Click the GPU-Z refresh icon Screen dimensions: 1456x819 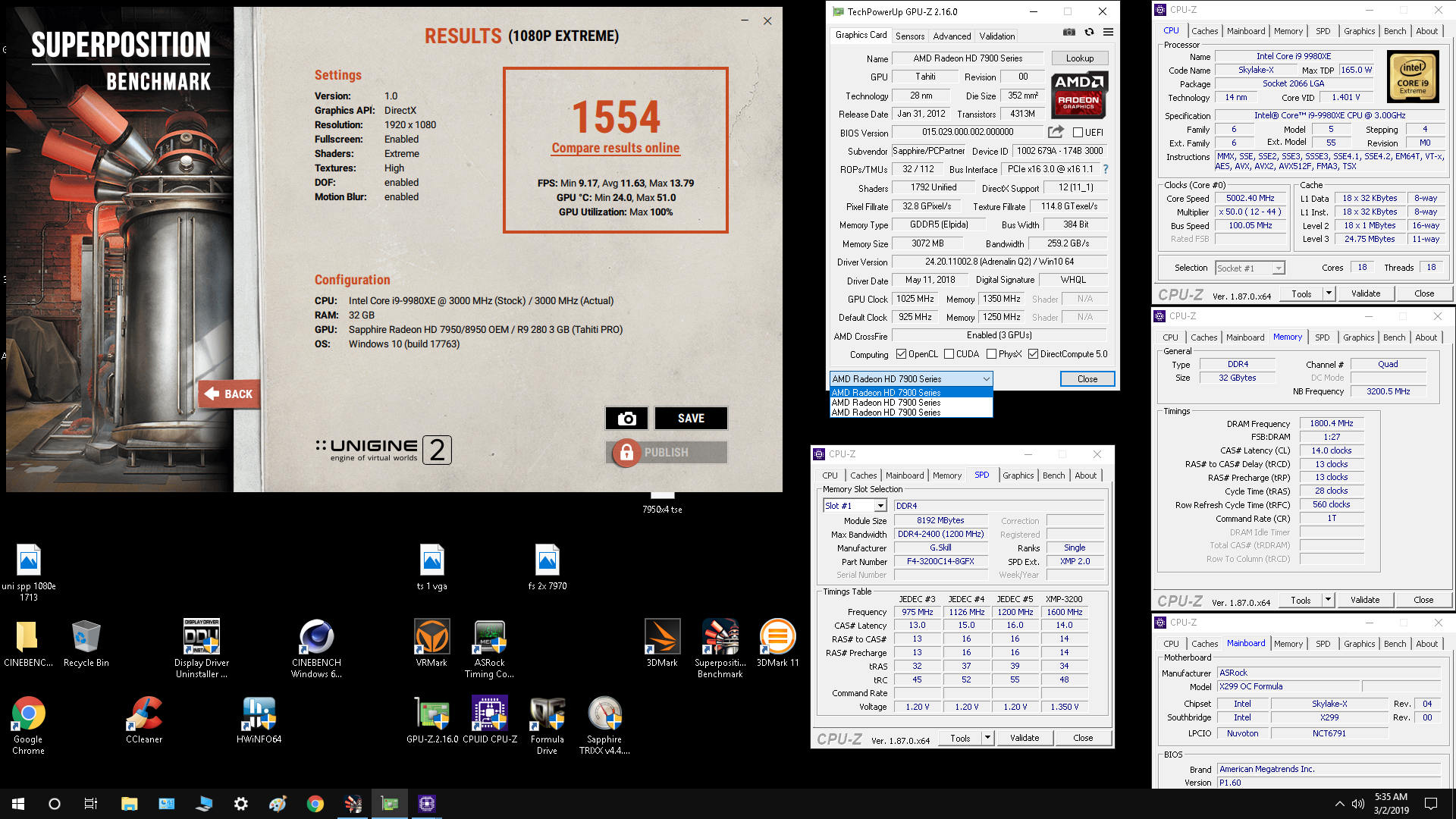coord(1089,32)
